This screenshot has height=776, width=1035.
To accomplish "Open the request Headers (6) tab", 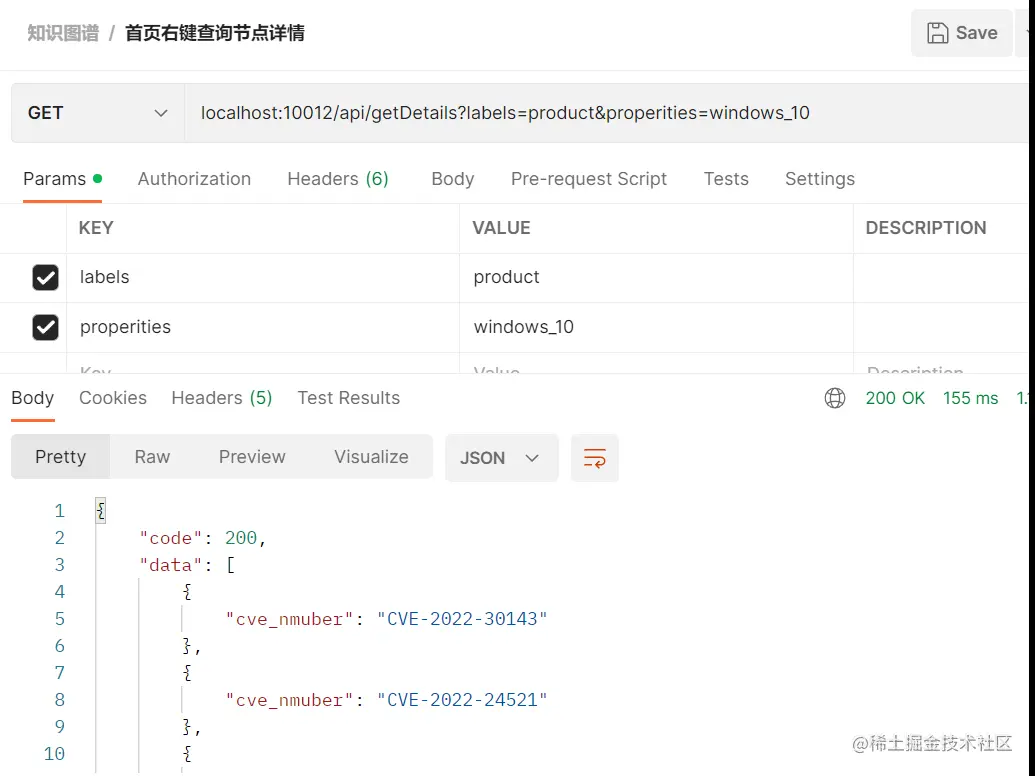I will (338, 179).
